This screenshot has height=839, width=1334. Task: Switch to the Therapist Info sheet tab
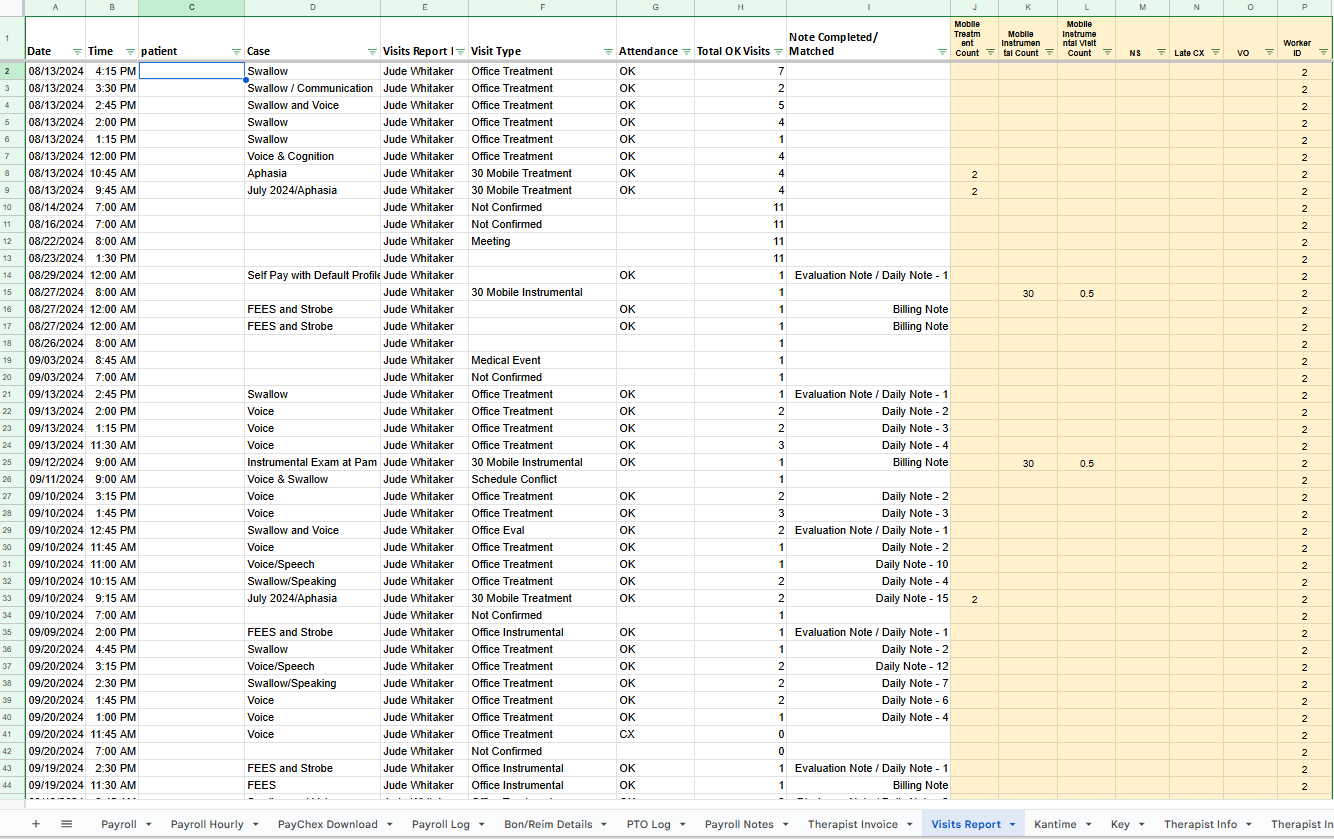1200,825
